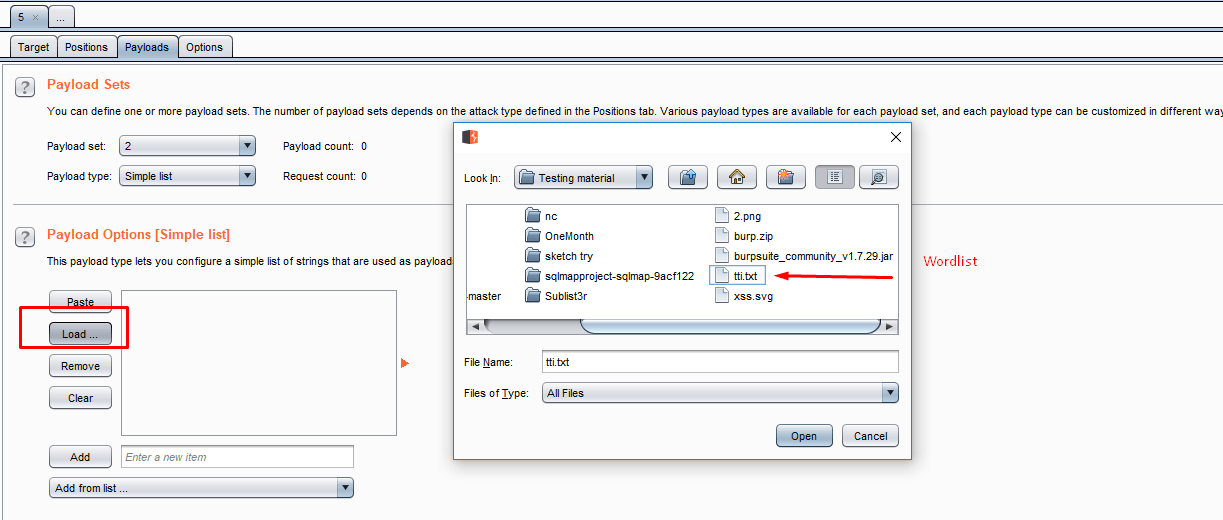Screen dimensions: 1223x520
Task: Click the Enter a new item field
Action: (x=237, y=457)
